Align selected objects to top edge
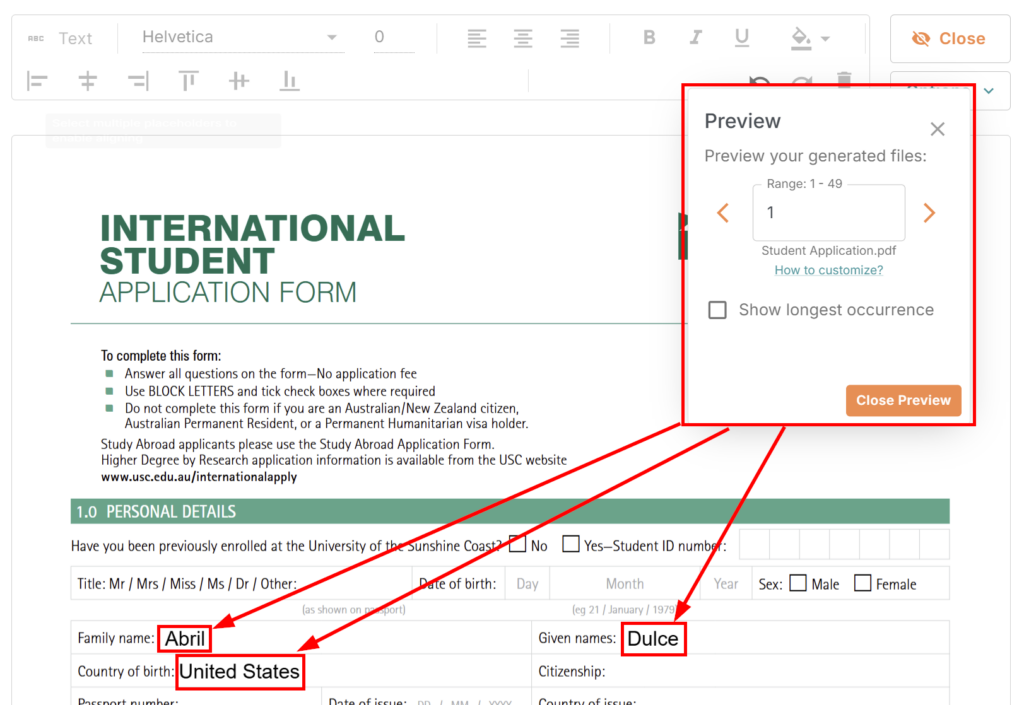 pos(188,81)
